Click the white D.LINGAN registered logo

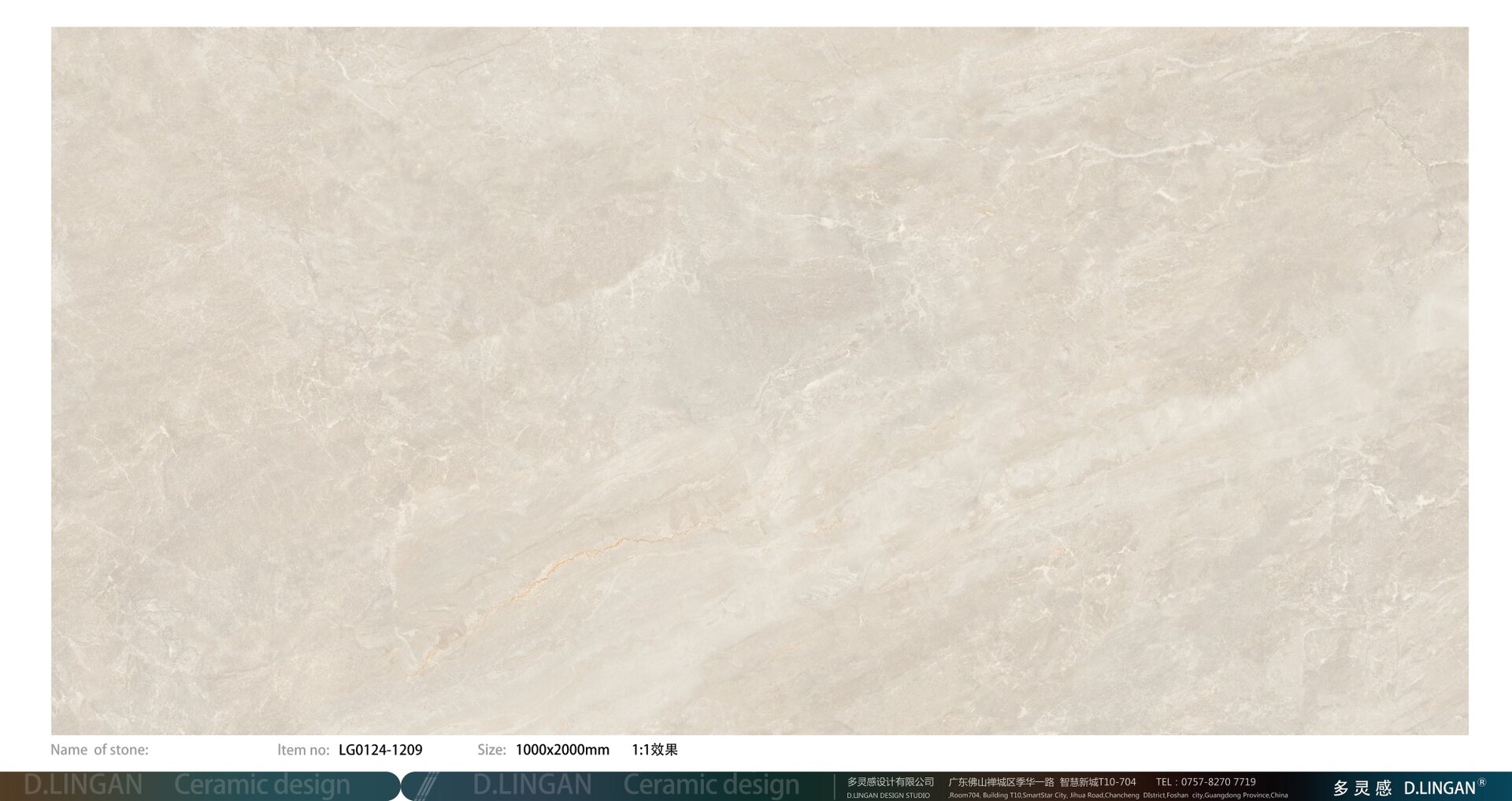(x=1443, y=788)
